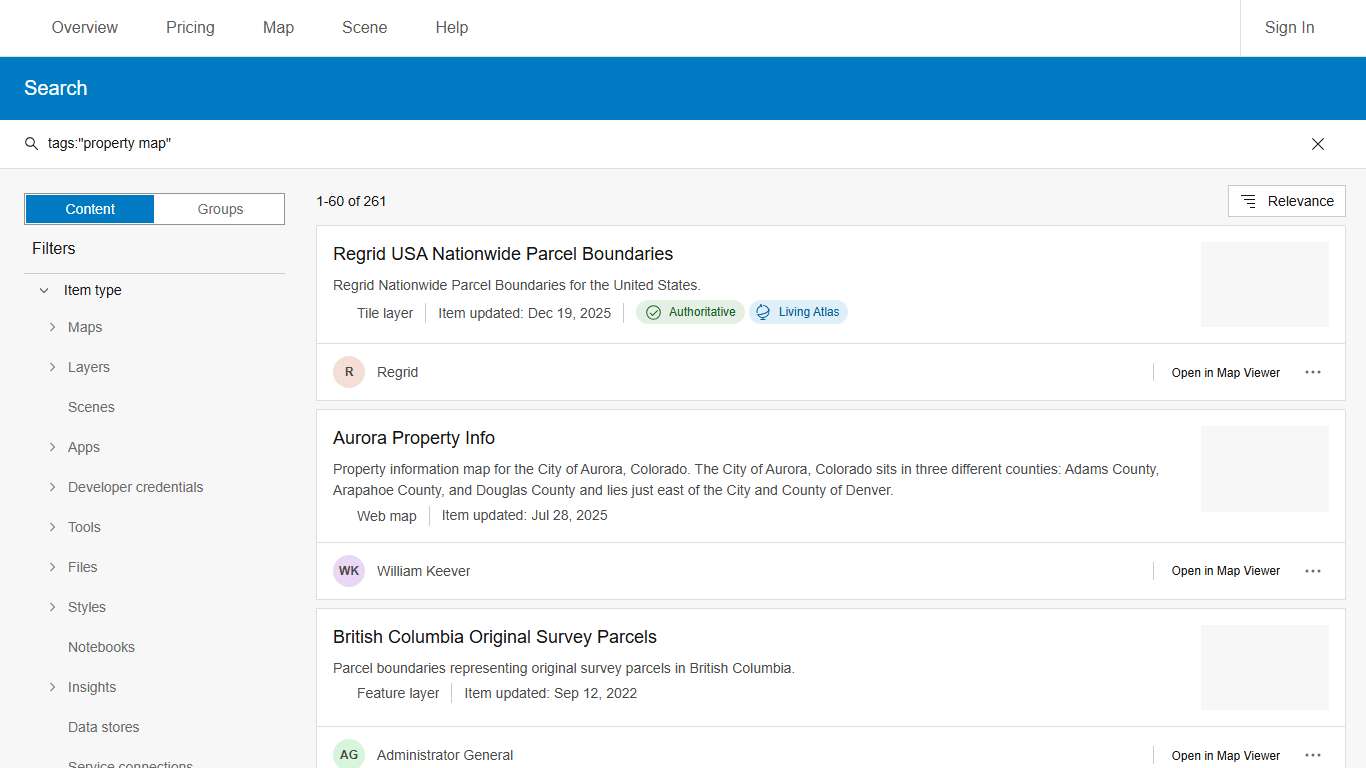Viewport: 1366px width, 768px height.
Task: Open the Pricing menu item
Action: 190,28
